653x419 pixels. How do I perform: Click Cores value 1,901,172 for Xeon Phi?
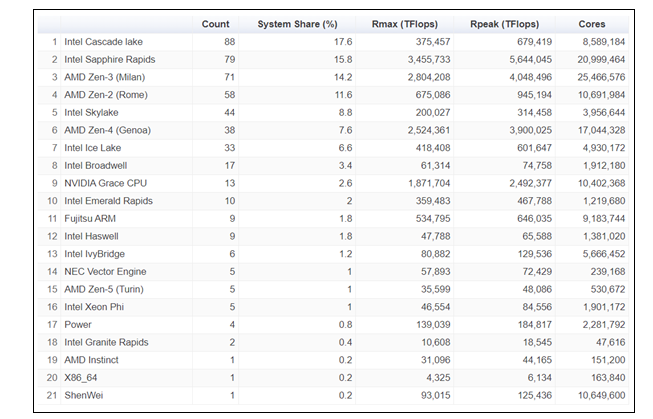(604, 307)
